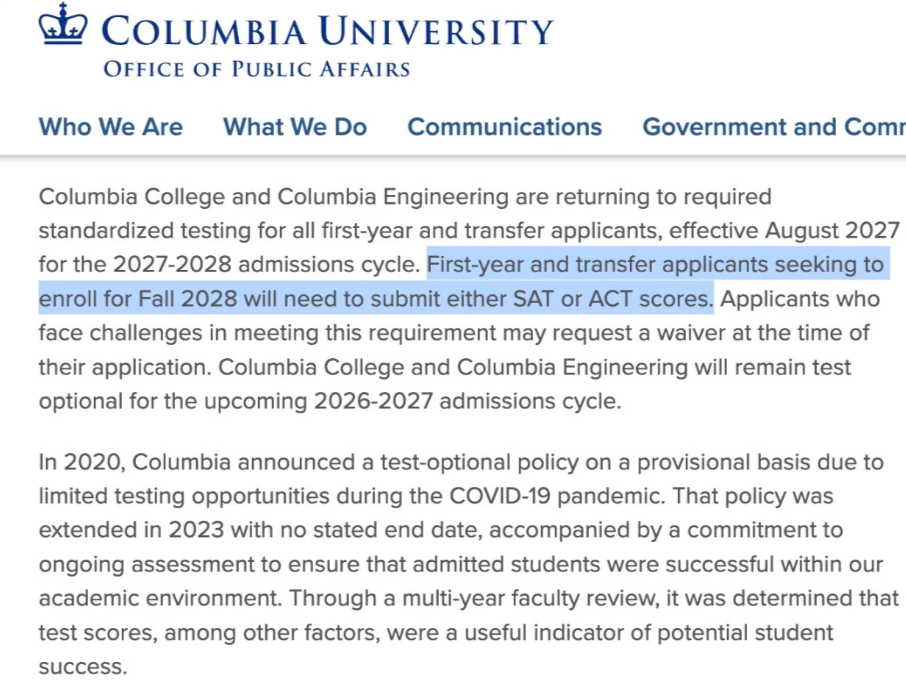Open the Government and Community menu item
Image resolution: width=906 pixels, height=681 pixels.
point(774,127)
